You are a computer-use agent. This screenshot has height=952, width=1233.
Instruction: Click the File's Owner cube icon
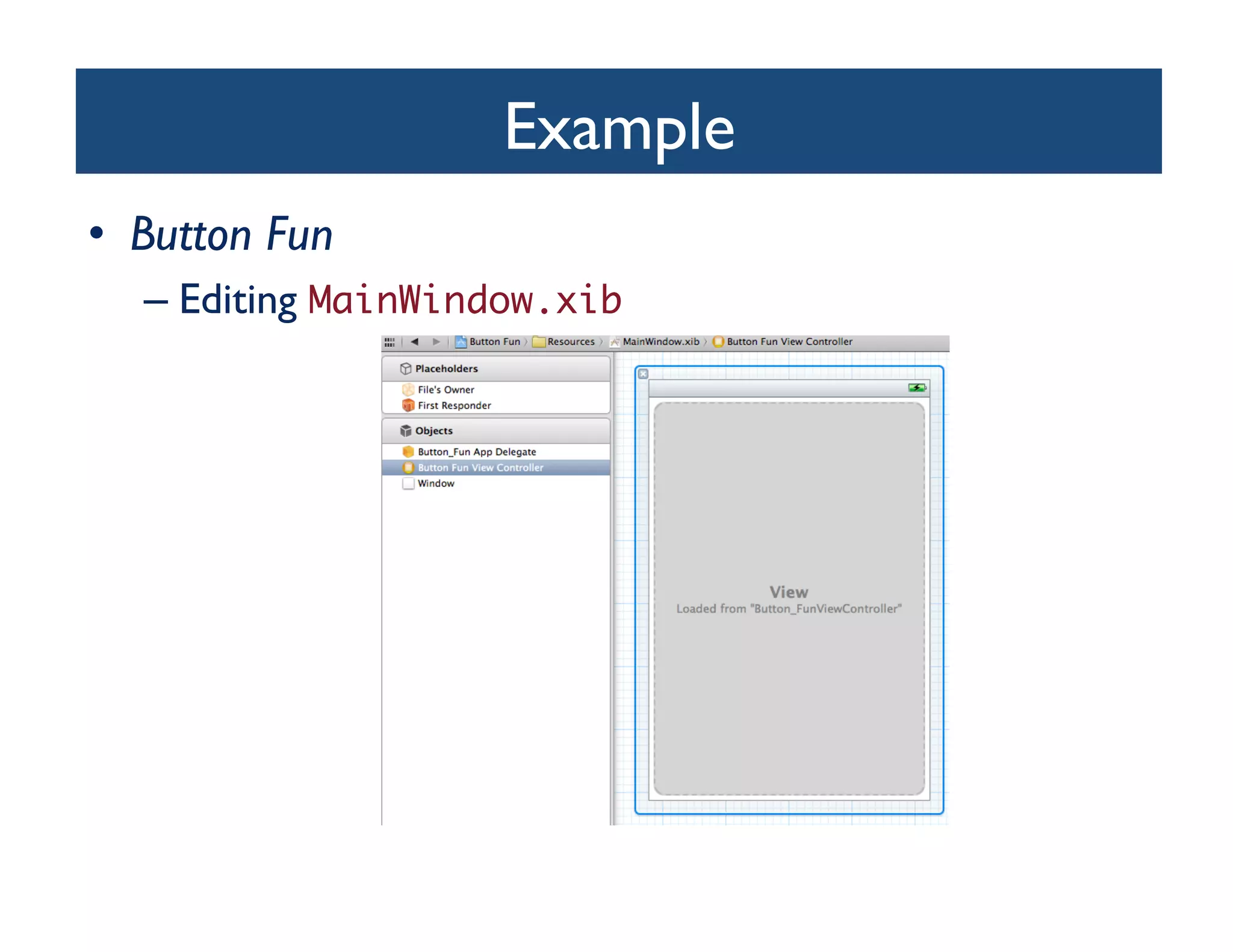[408, 390]
